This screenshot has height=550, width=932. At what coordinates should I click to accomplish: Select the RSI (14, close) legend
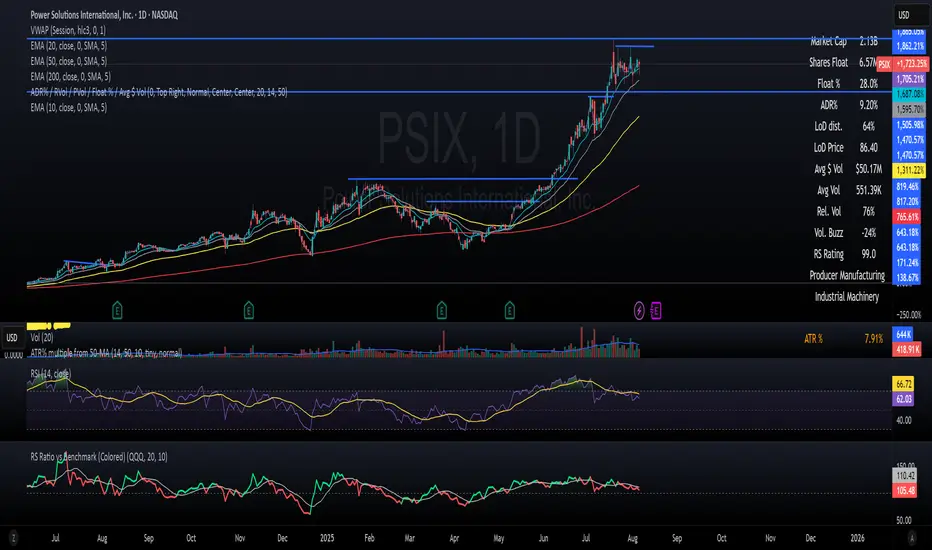(x=51, y=373)
